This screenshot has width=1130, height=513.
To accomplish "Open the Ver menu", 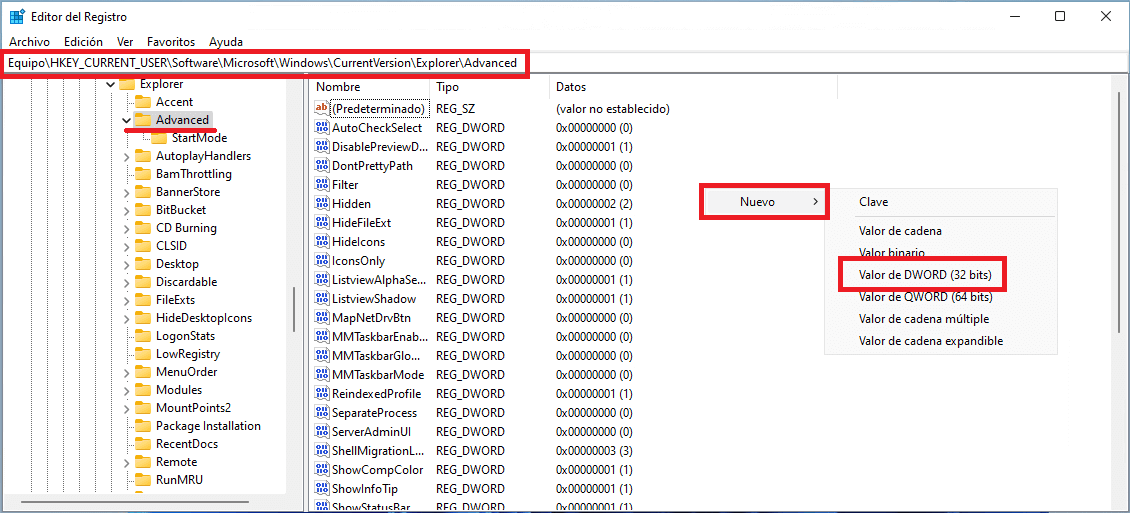I will click(x=125, y=42).
